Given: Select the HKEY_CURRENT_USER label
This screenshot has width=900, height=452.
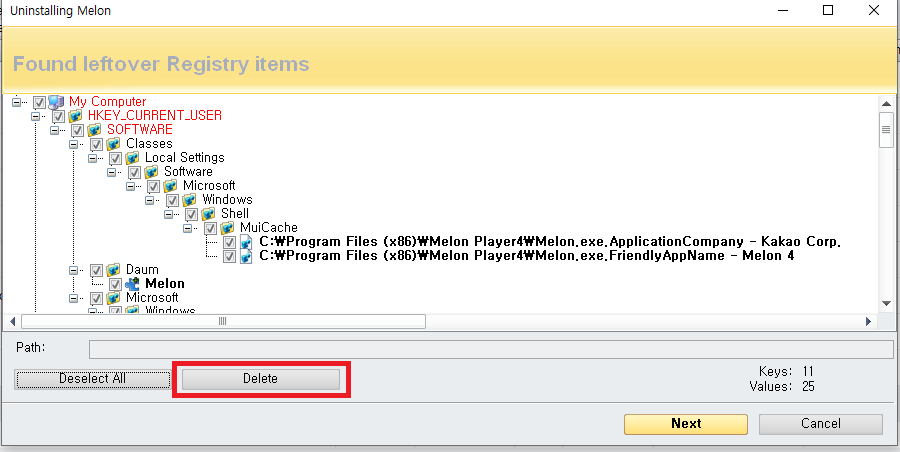Looking at the screenshot, I should click(155, 116).
